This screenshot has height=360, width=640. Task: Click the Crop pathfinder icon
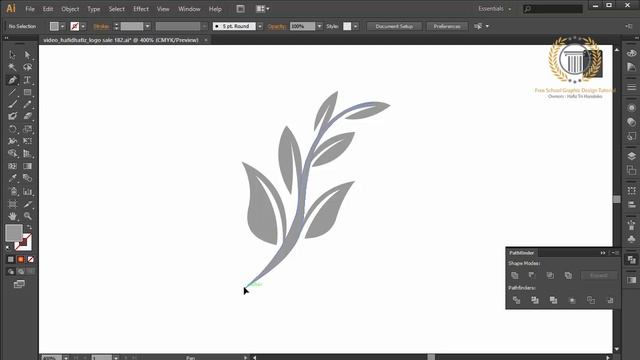click(x=572, y=300)
